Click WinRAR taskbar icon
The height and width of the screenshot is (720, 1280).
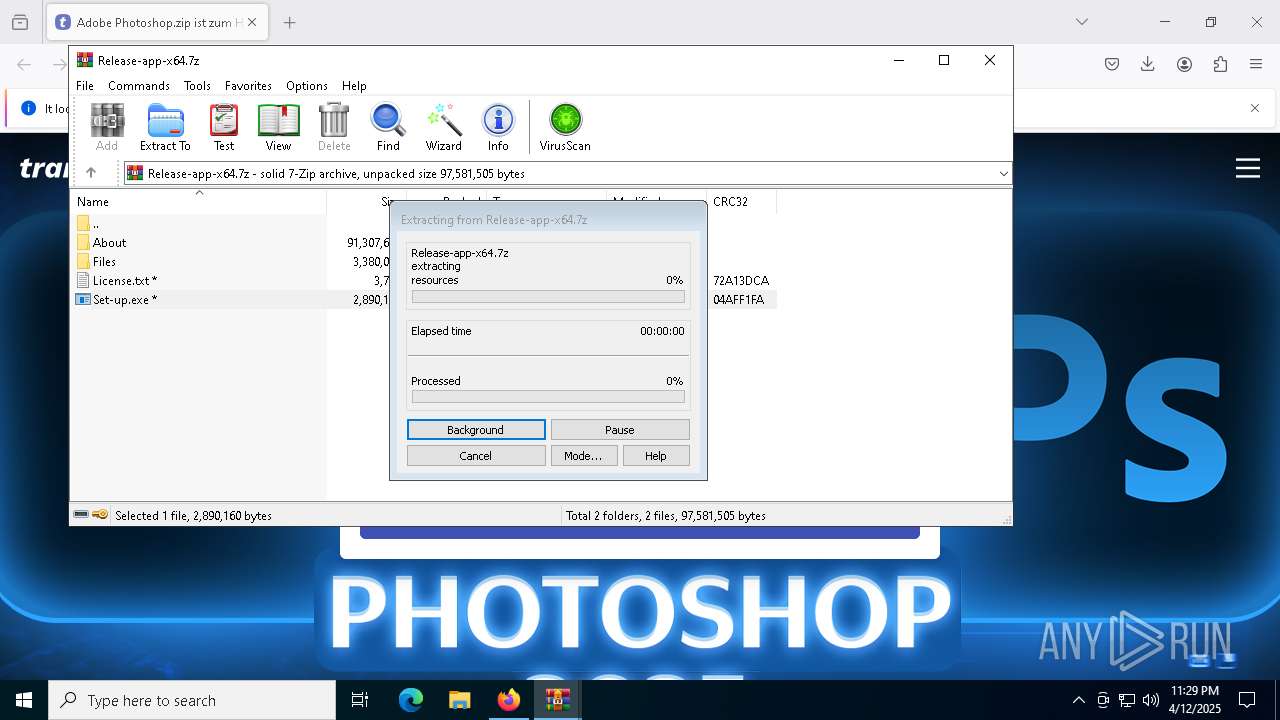click(x=557, y=700)
